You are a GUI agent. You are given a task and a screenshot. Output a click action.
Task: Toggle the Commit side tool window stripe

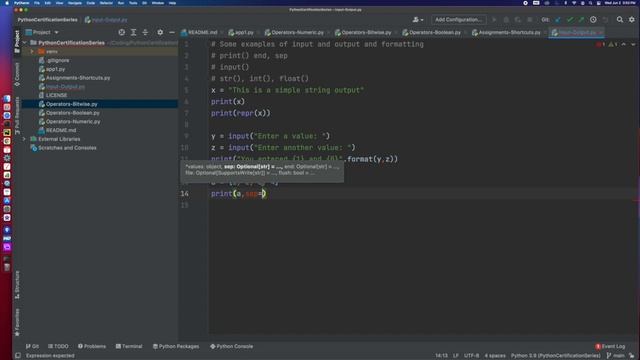pyautogui.click(x=17, y=74)
